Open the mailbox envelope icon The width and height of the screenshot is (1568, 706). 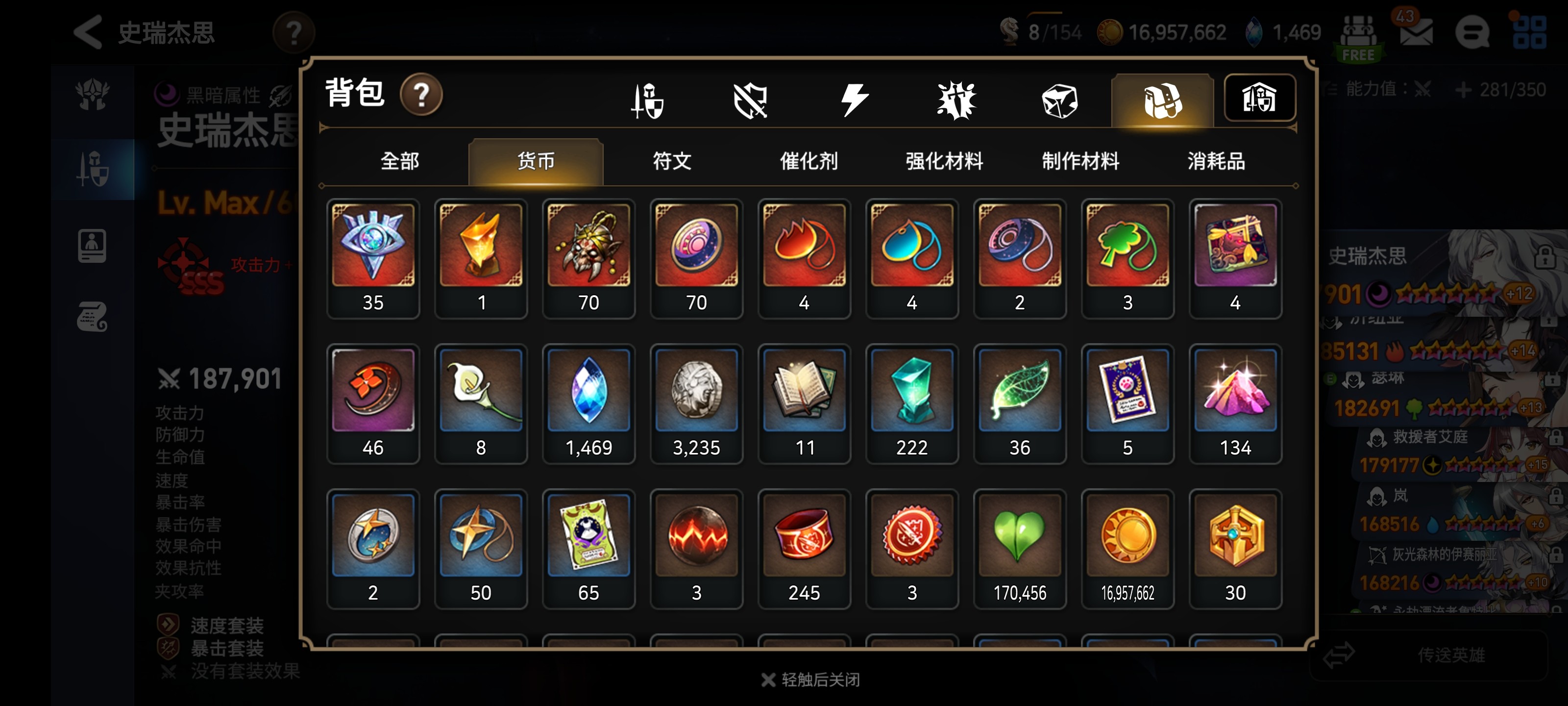click(1416, 32)
